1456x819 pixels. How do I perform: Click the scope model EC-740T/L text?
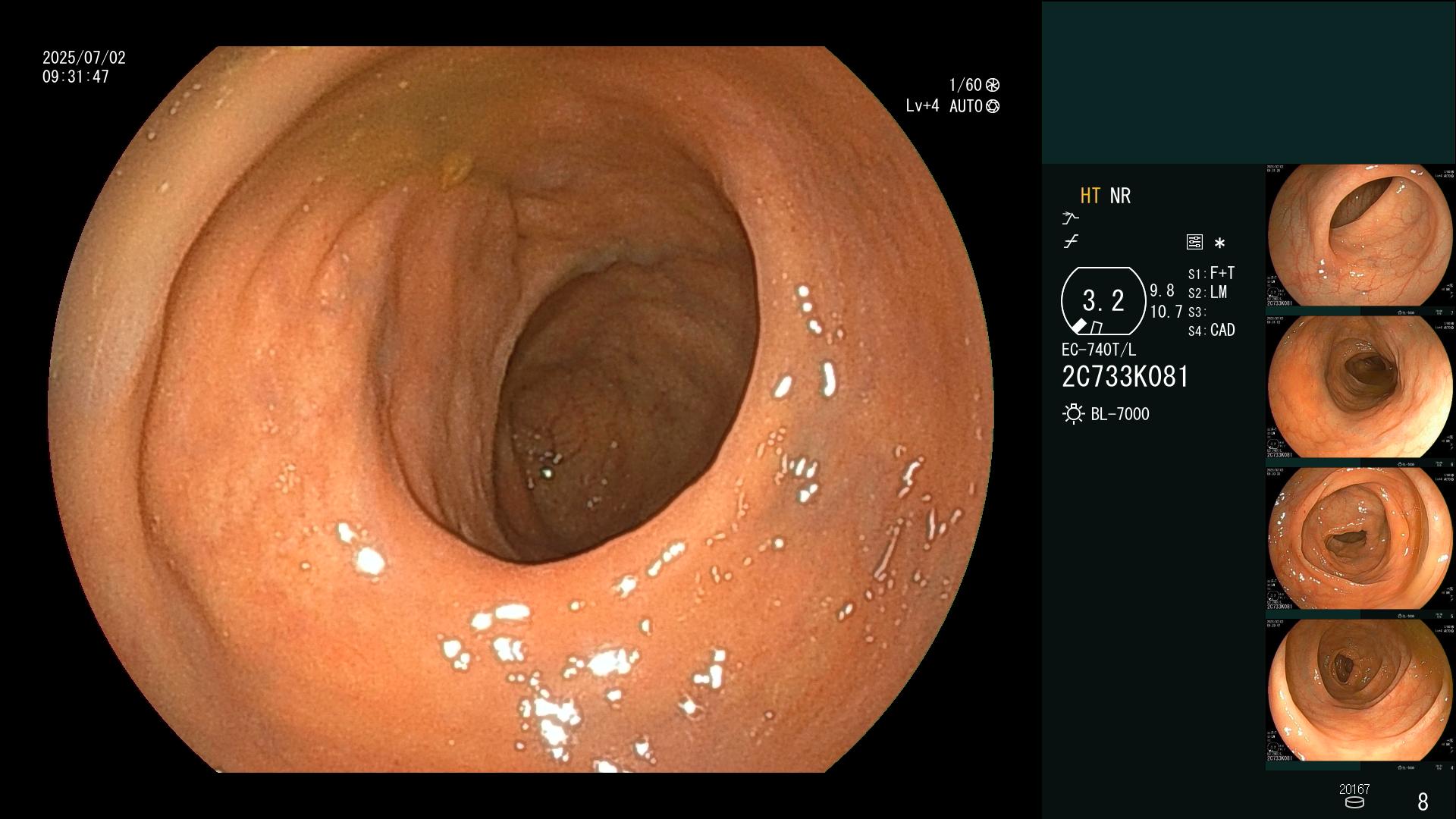[x=1099, y=350]
